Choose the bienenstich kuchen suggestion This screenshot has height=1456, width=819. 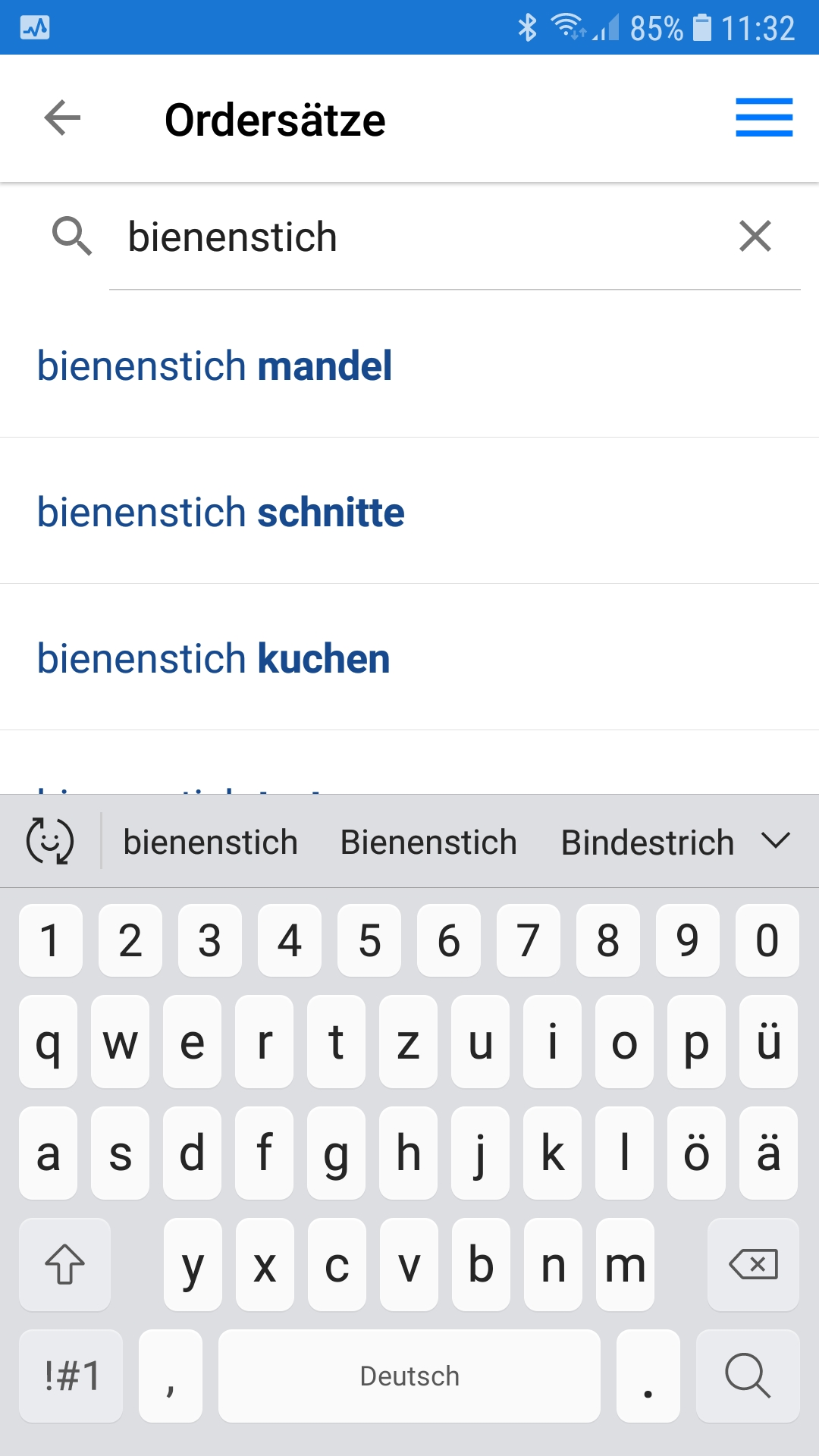[213, 658]
